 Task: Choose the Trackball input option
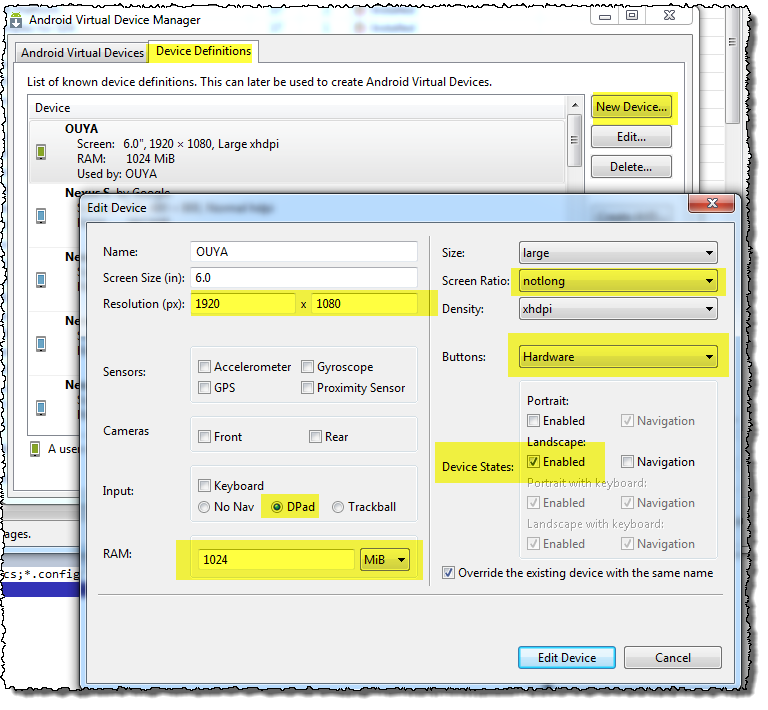pos(338,507)
